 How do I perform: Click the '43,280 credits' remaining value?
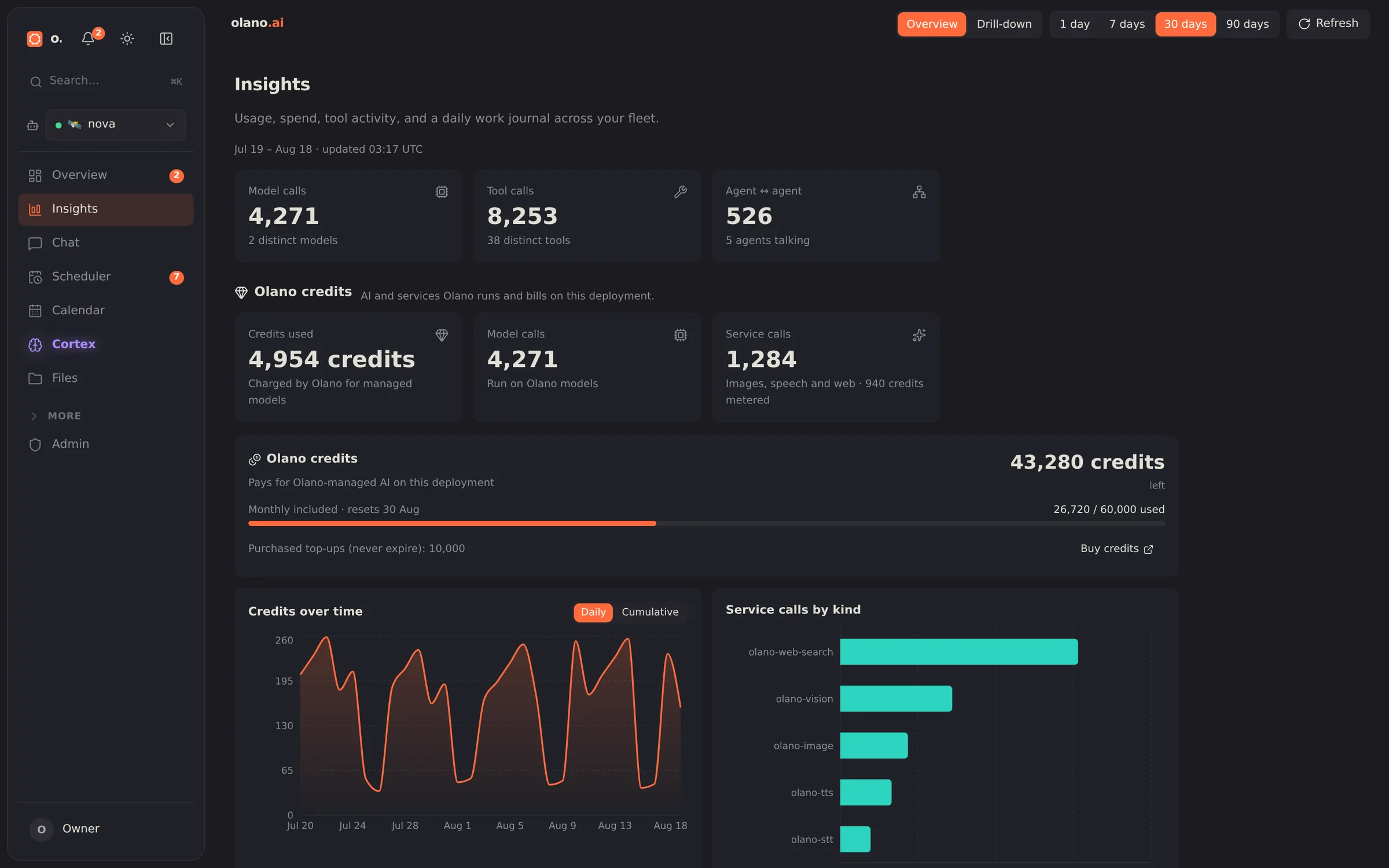[1087, 462]
